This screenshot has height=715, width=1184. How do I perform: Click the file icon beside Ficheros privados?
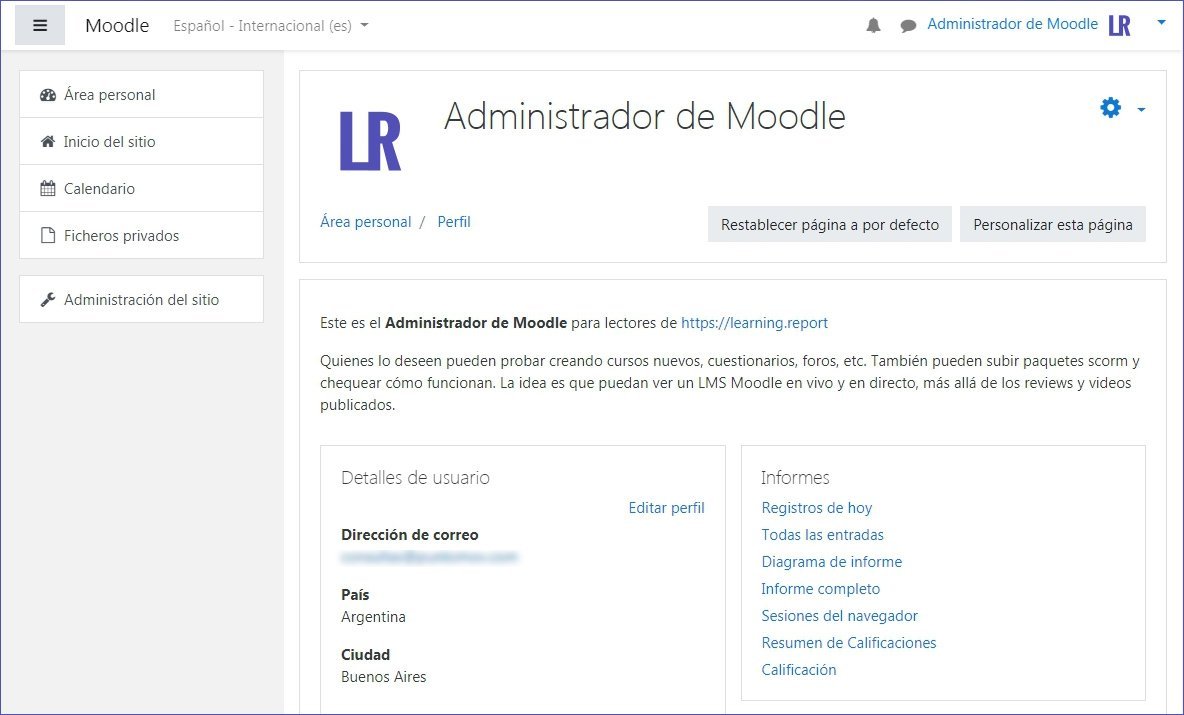click(48, 236)
